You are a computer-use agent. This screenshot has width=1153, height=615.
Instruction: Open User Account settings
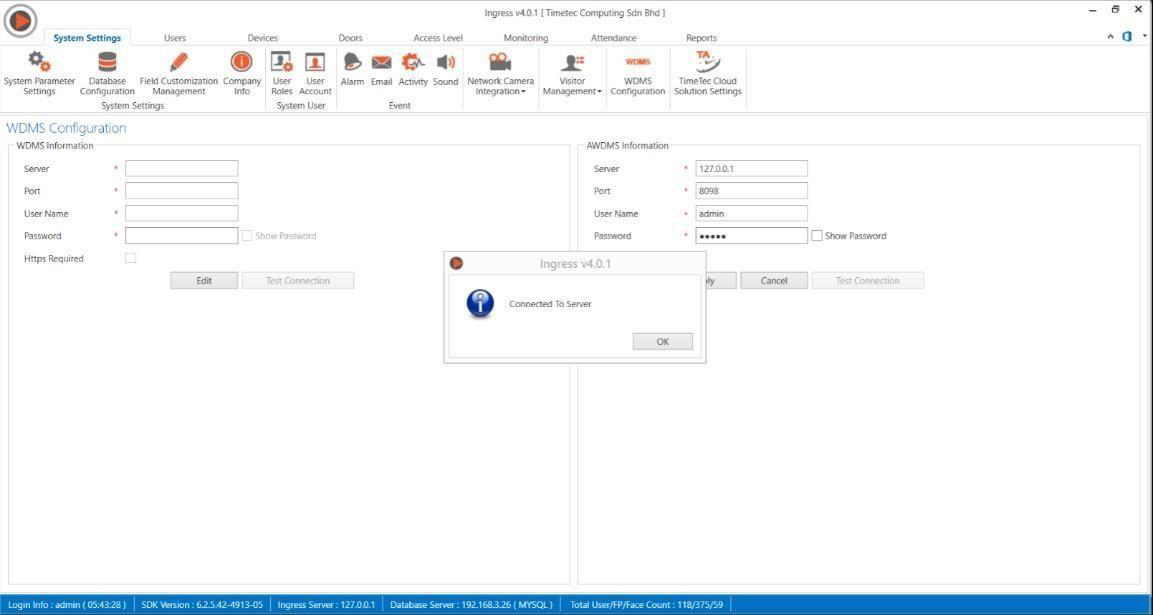pos(315,74)
